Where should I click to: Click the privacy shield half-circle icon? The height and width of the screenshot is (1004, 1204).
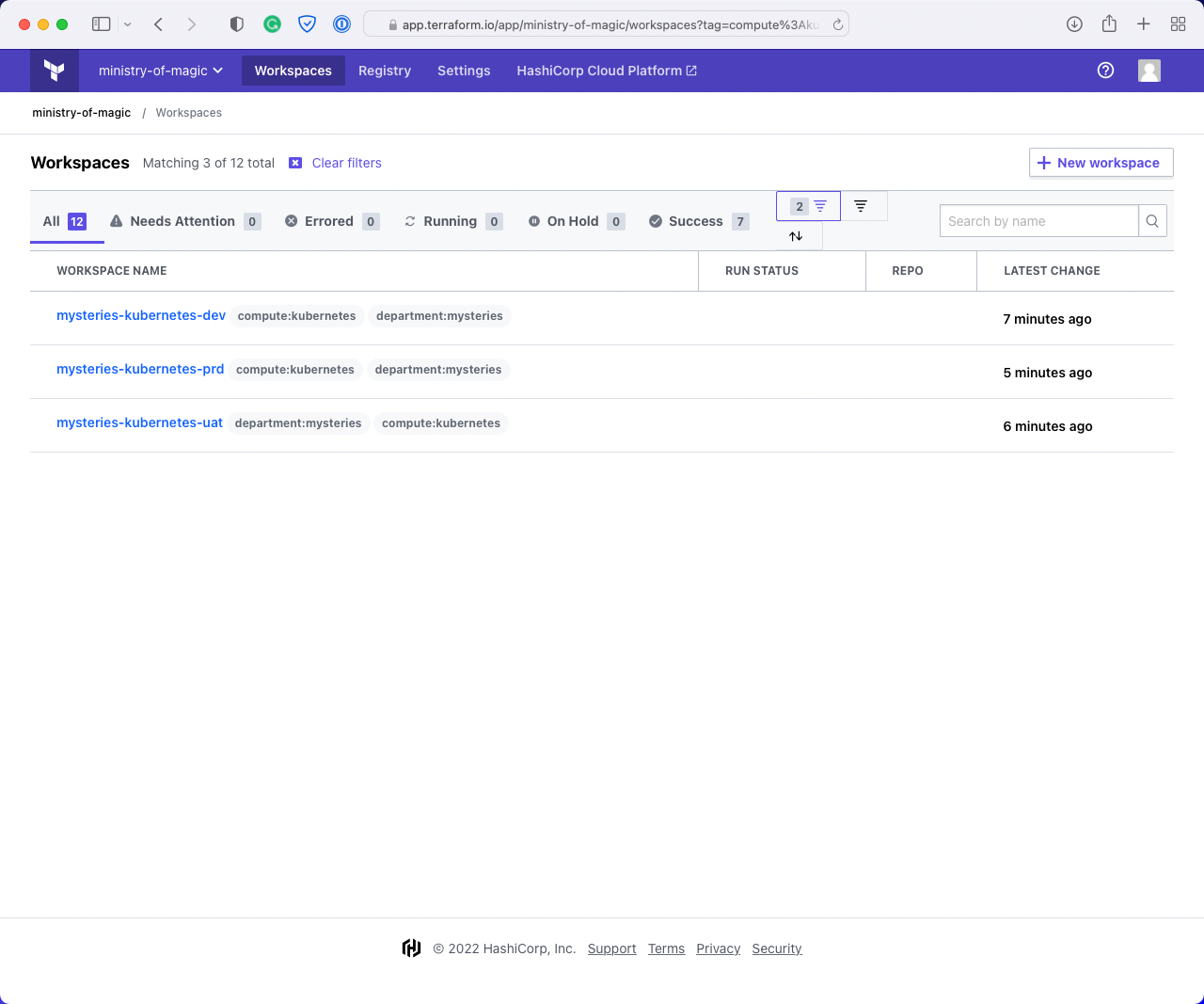237,24
